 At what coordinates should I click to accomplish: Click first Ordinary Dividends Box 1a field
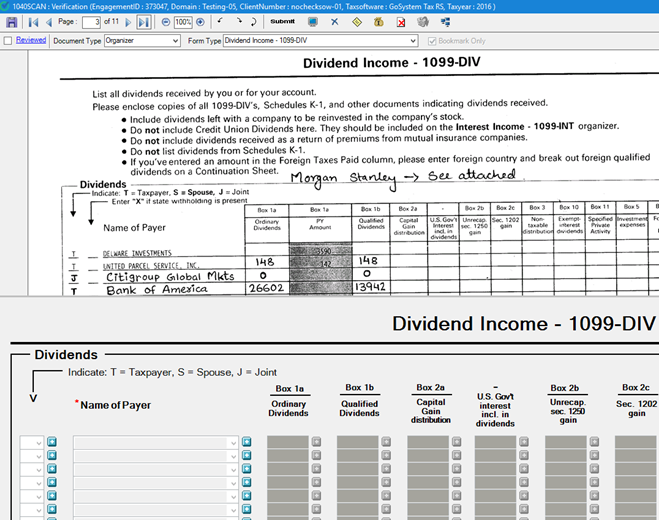287,441
